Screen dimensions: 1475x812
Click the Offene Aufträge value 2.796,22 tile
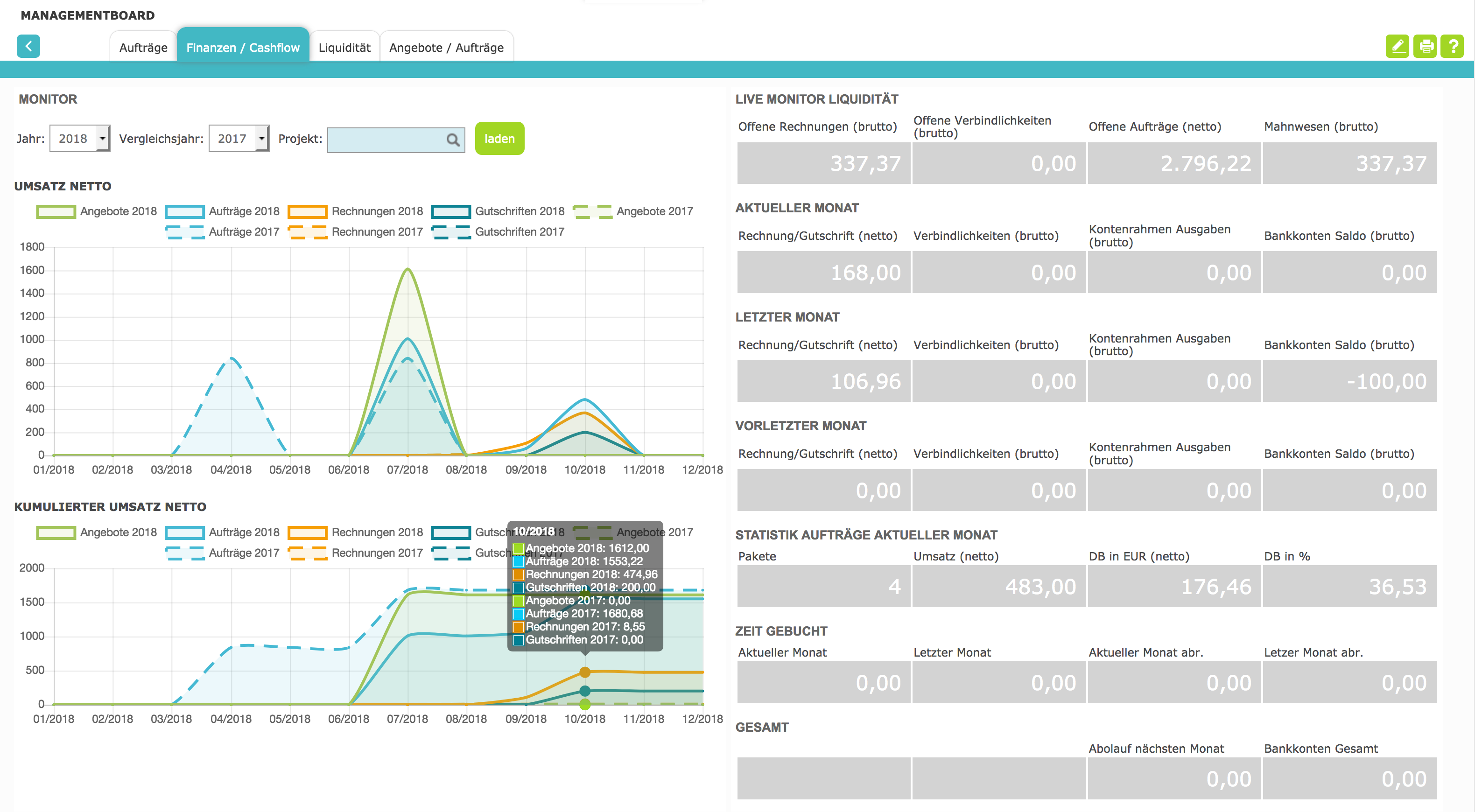click(x=1173, y=163)
